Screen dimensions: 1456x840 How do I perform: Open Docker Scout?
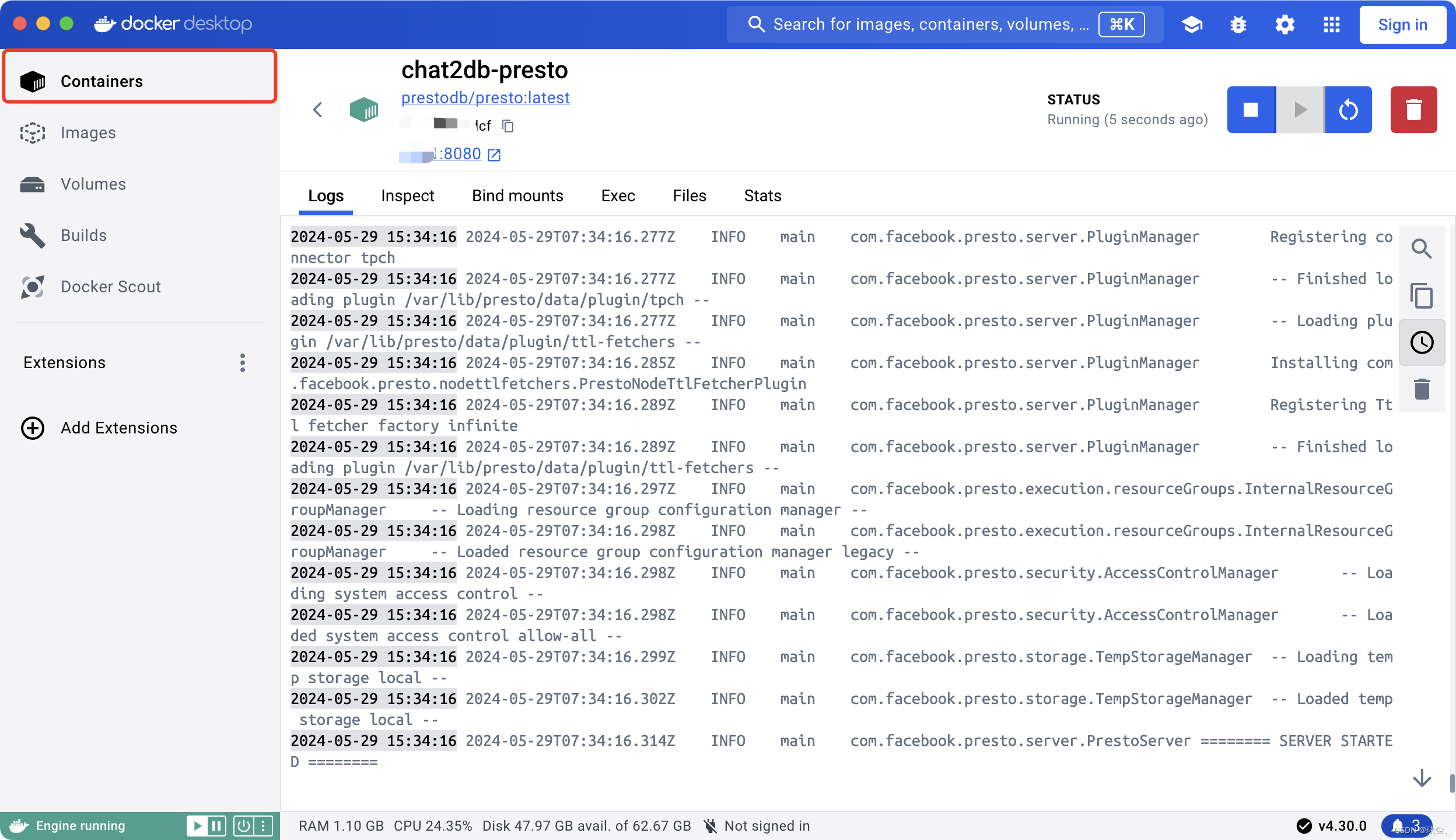(x=139, y=287)
